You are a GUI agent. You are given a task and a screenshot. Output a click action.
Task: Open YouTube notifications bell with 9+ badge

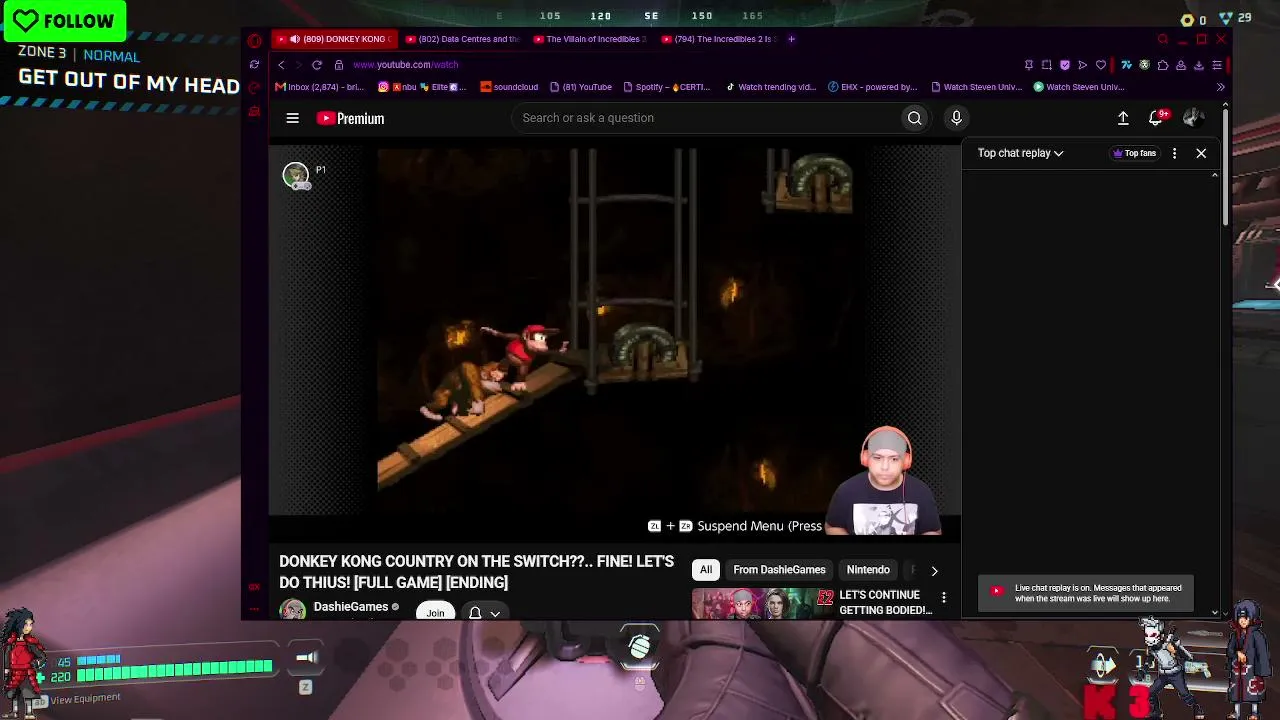click(x=1156, y=118)
